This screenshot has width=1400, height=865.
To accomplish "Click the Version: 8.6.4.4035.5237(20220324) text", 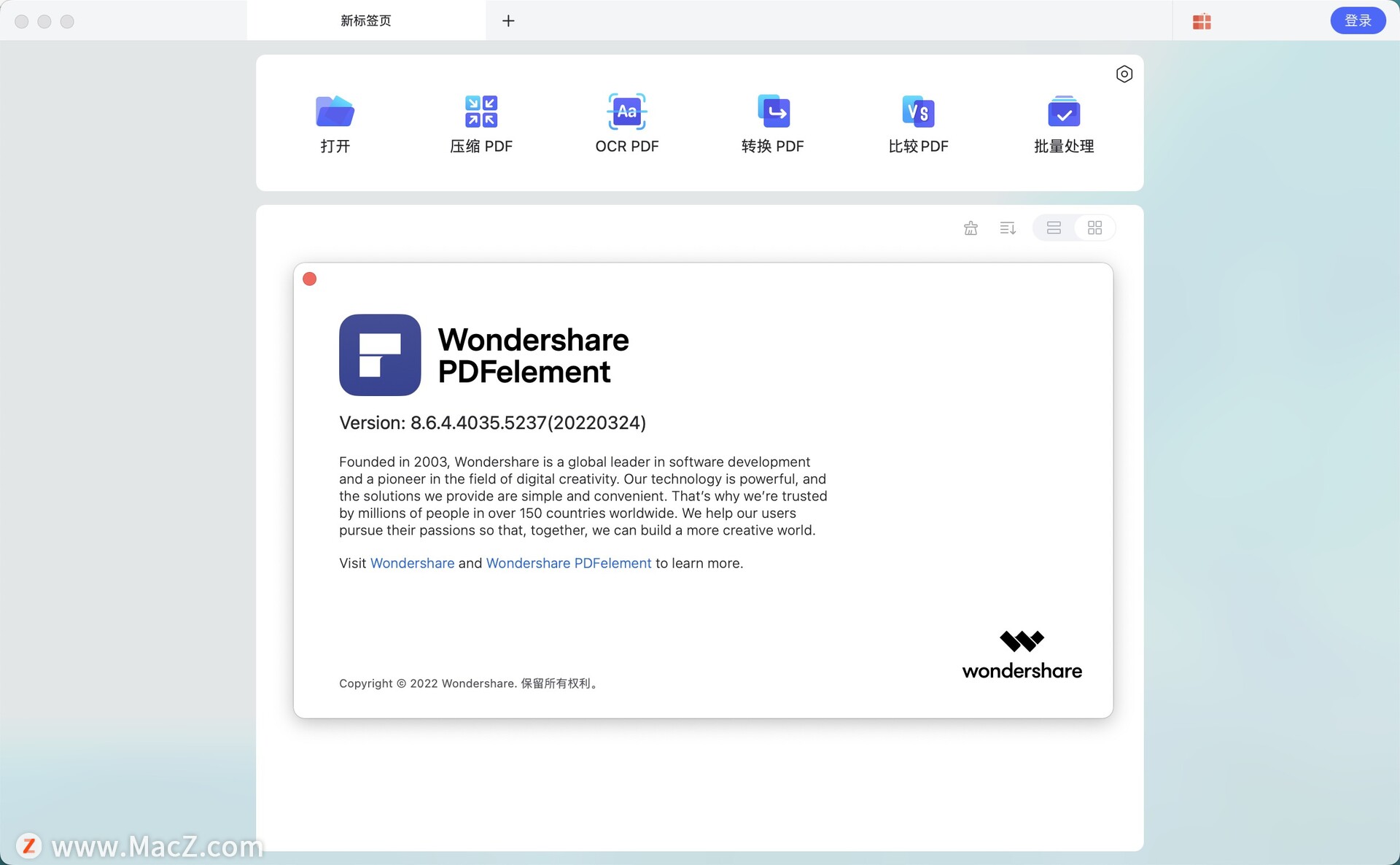I will pos(492,423).
